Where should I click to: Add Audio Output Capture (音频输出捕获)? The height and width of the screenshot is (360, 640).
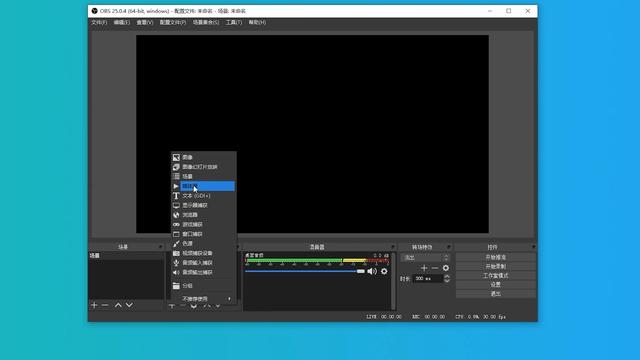point(203,272)
